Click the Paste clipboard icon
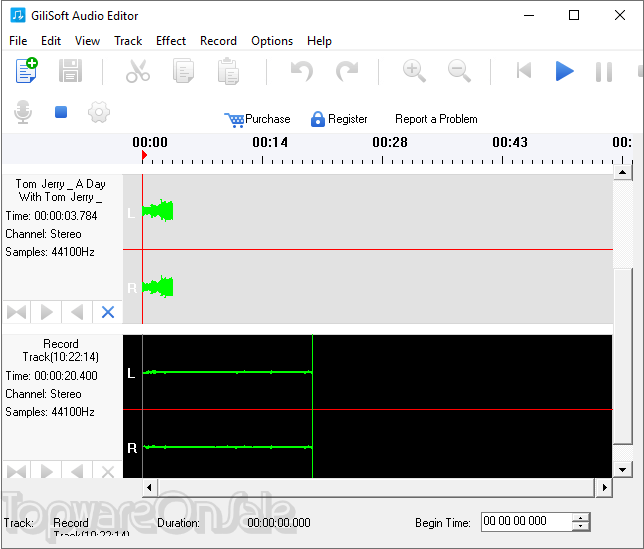The height and width of the screenshot is (549, 644). [228, 71]
